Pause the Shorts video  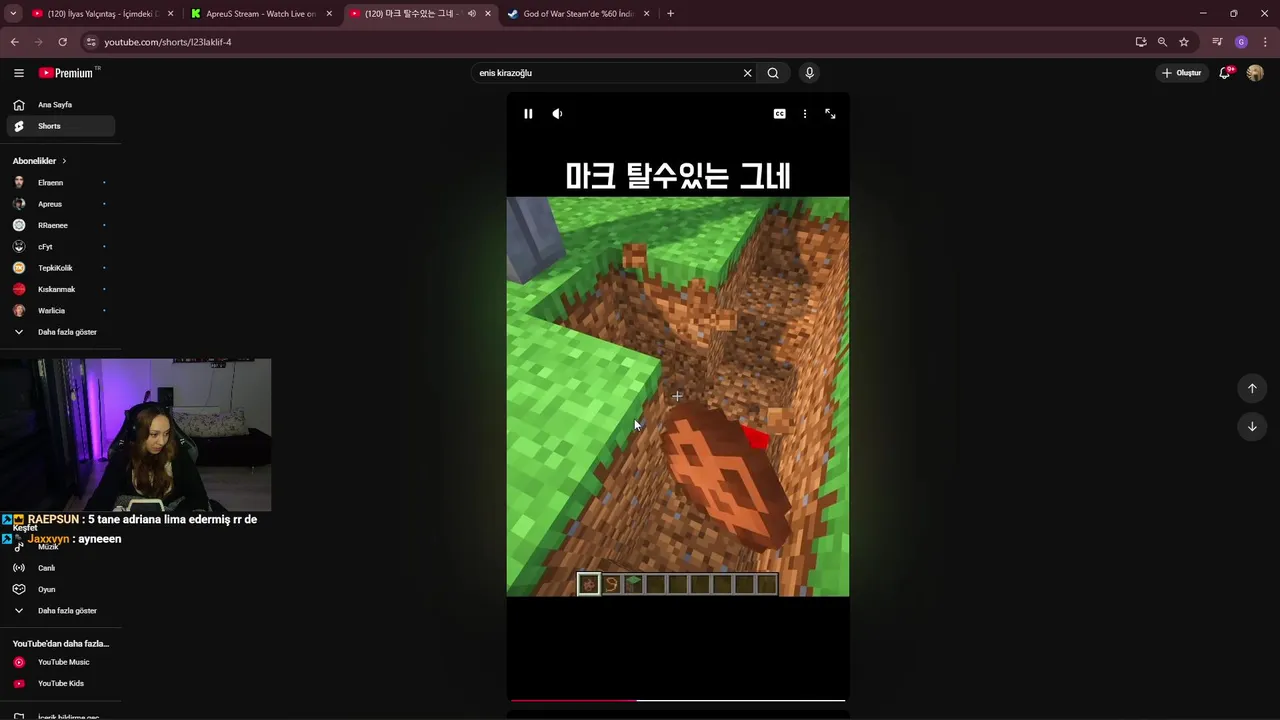click(x=528, y=114)
